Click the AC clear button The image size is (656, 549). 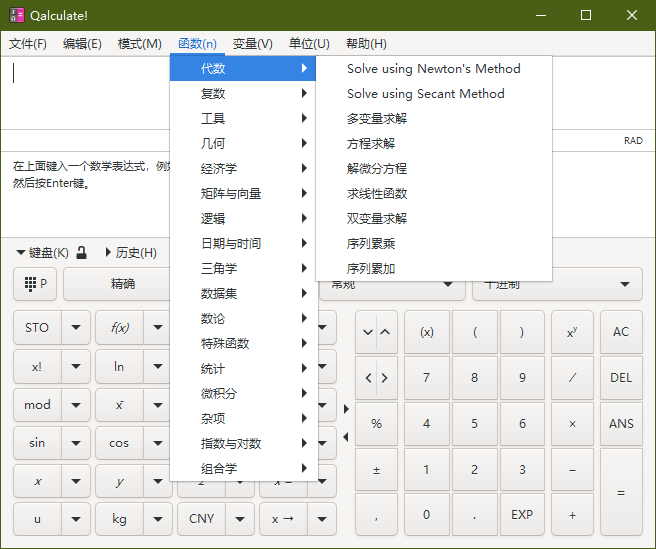click(x=621, y=332)
